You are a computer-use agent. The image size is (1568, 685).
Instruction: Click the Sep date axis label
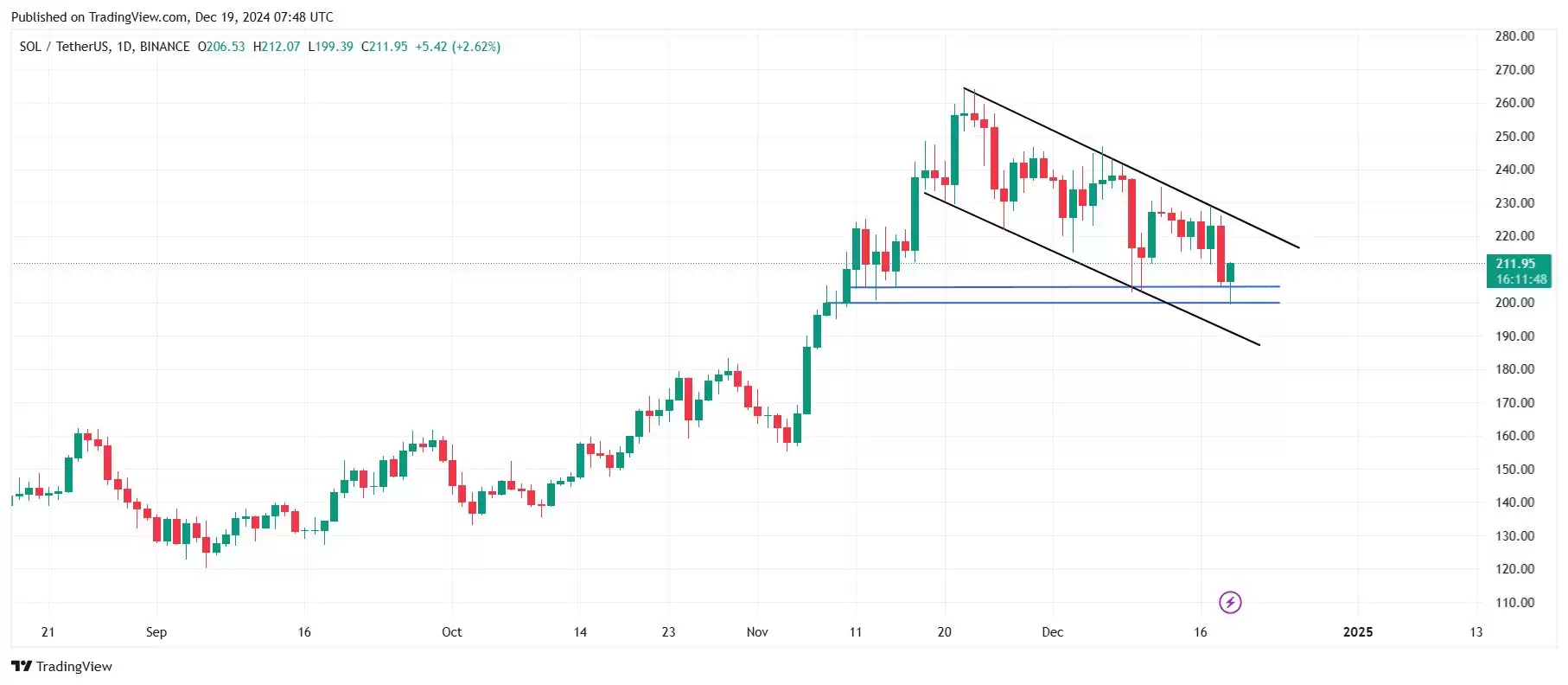(x=156, y=632)
